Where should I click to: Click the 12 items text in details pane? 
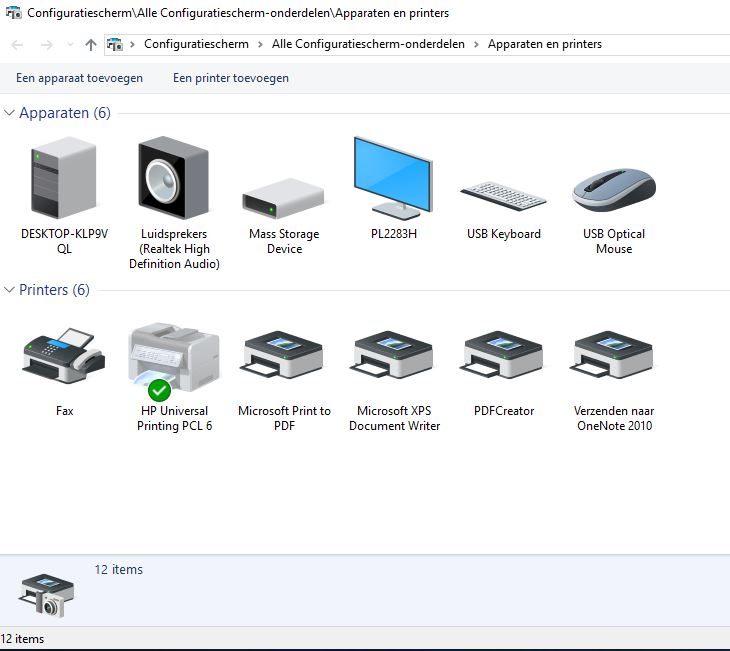point(118,570)
